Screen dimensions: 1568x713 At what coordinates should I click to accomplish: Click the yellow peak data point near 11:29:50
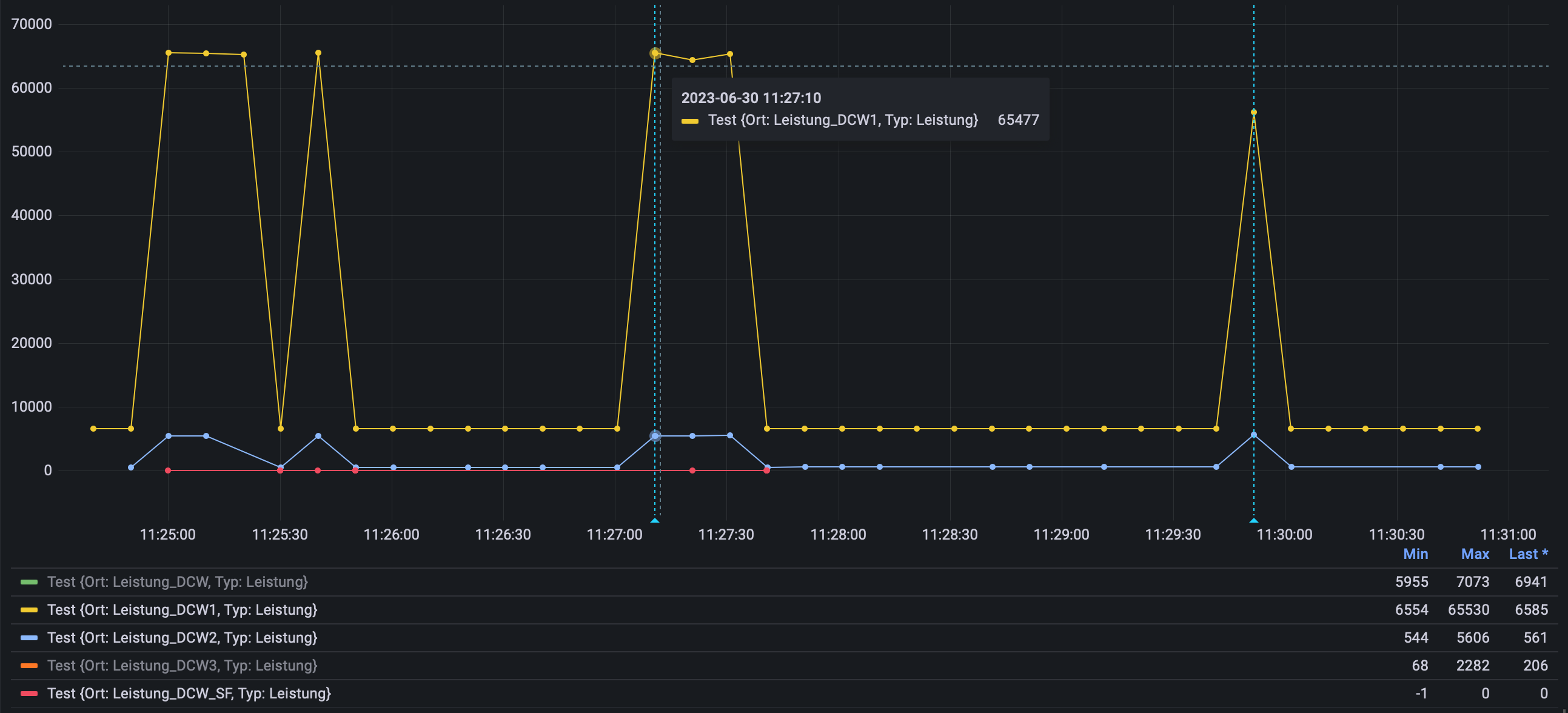[x=1253, y=112]
